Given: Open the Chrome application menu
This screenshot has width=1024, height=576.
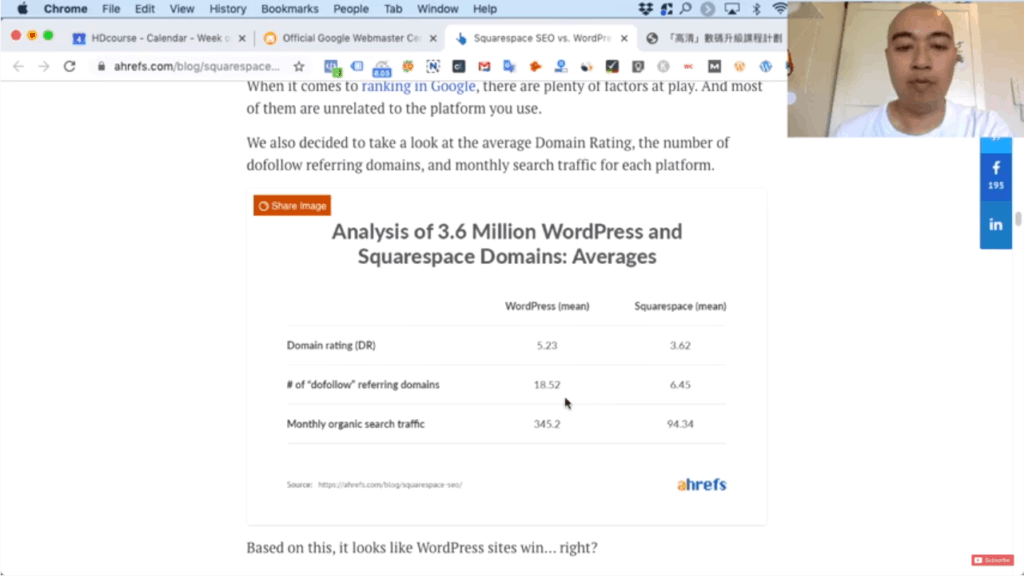Looking at the screenshot, I should tap(65, 8).
